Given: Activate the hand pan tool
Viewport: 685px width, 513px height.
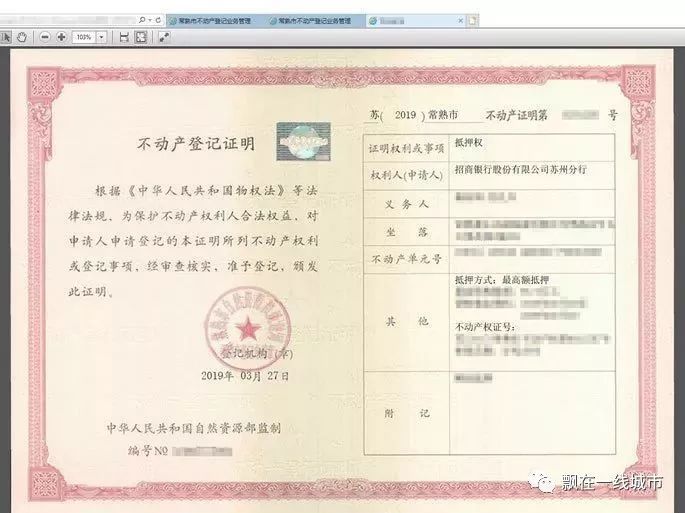Looking at the screenshot, I should coord(22,37).
